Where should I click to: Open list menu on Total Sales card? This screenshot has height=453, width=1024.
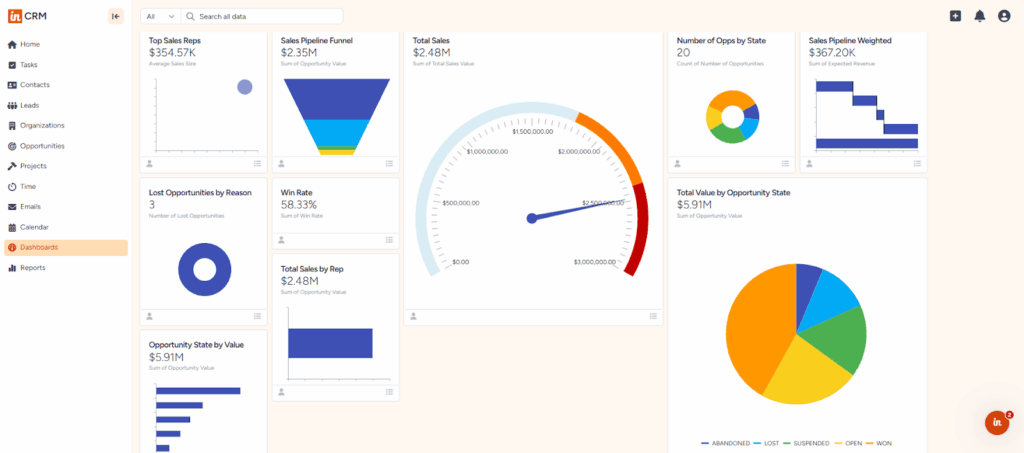654,316
